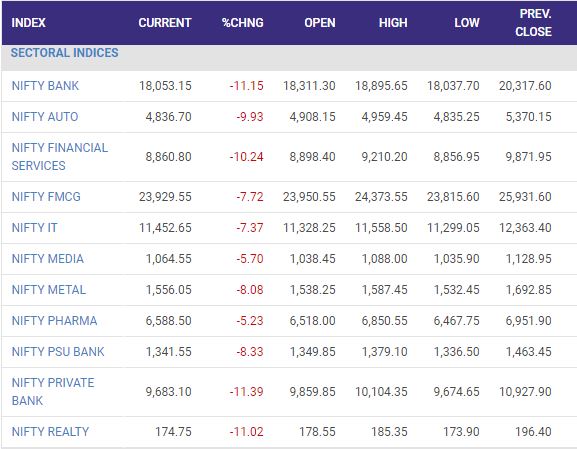Click the HIGH column header

pyautogui.click(x=393, y=23)
